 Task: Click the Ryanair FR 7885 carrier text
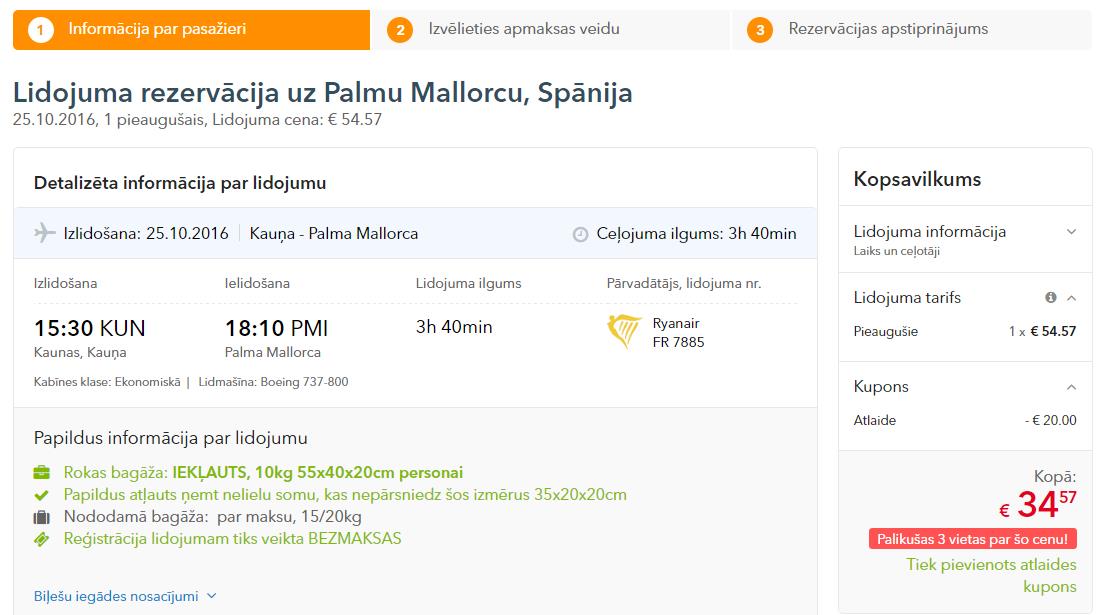678,333
